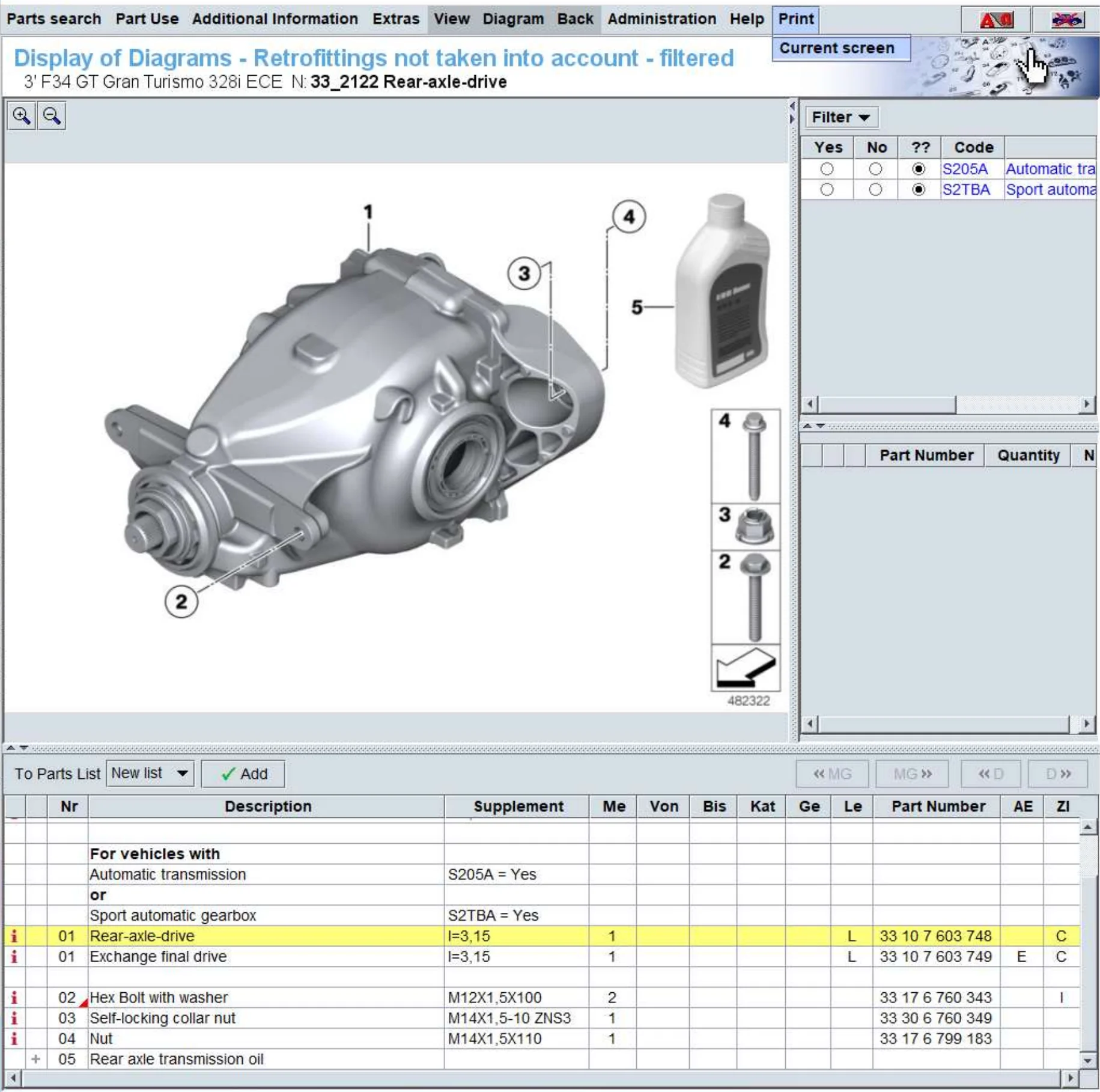Image resolution: width=1100 pixels, height=1092 pixels.
Task: Click bolt thumbnail number 4
Action: [746, 457]
